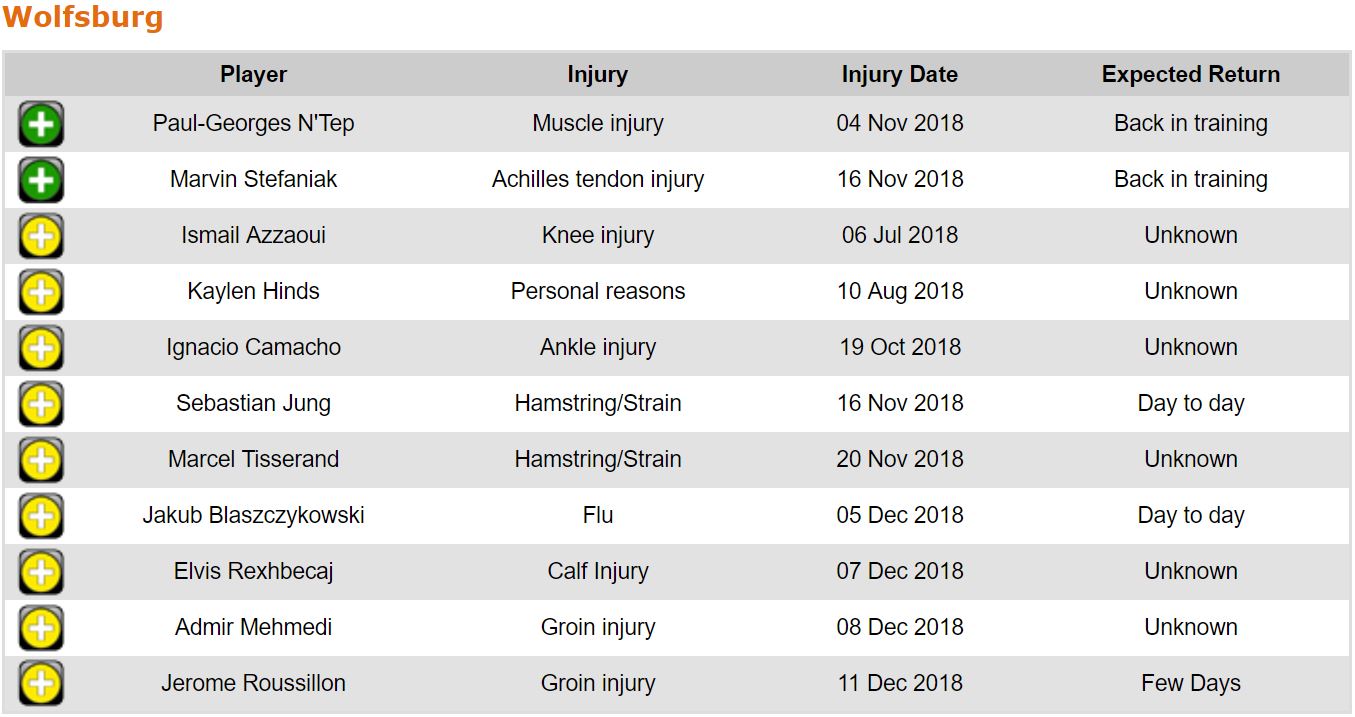
Task: Select player name Jakub Blaszczykowski
Action: pos(253,516)
